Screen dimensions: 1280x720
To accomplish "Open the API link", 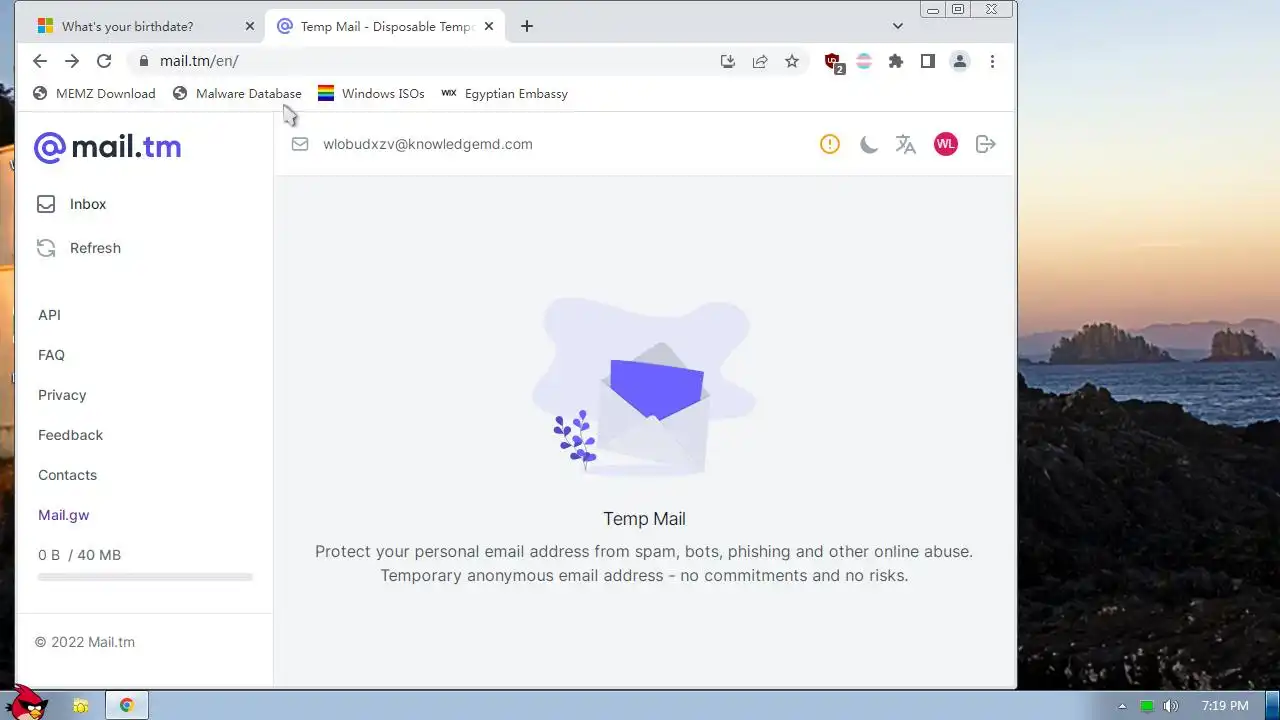I will coord(49,315).
